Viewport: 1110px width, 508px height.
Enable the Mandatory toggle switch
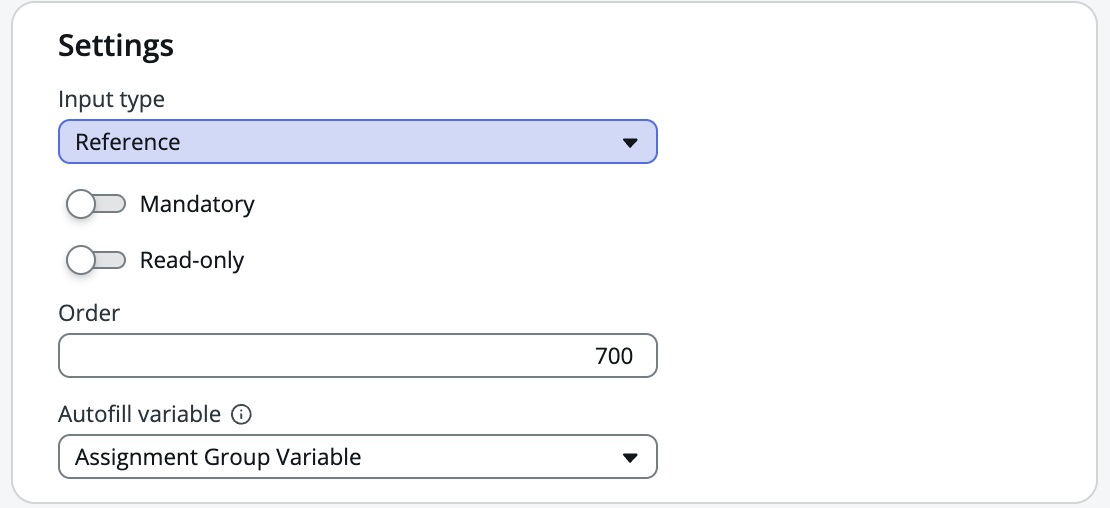(96, 204)
